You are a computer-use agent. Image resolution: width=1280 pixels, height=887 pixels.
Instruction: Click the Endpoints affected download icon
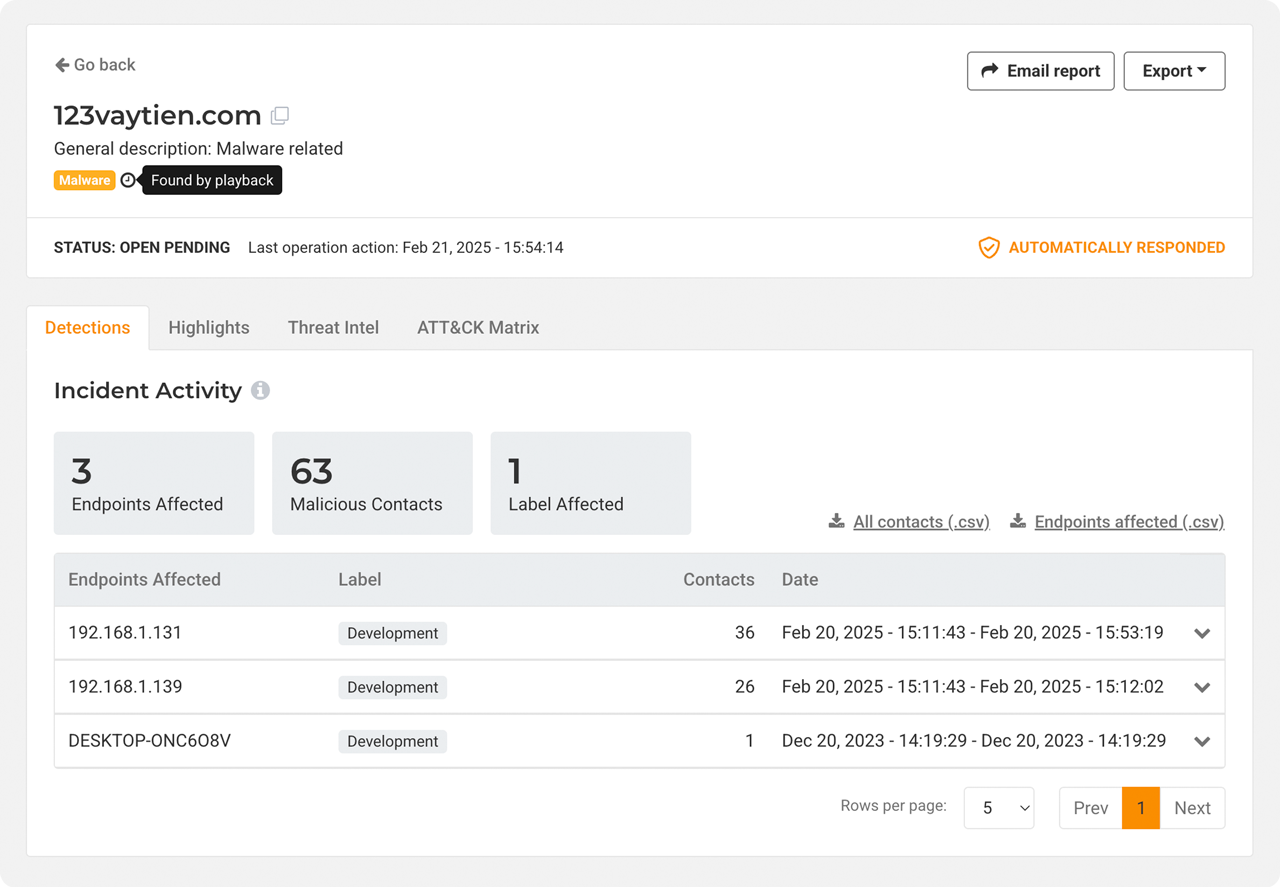(1018, 521)
